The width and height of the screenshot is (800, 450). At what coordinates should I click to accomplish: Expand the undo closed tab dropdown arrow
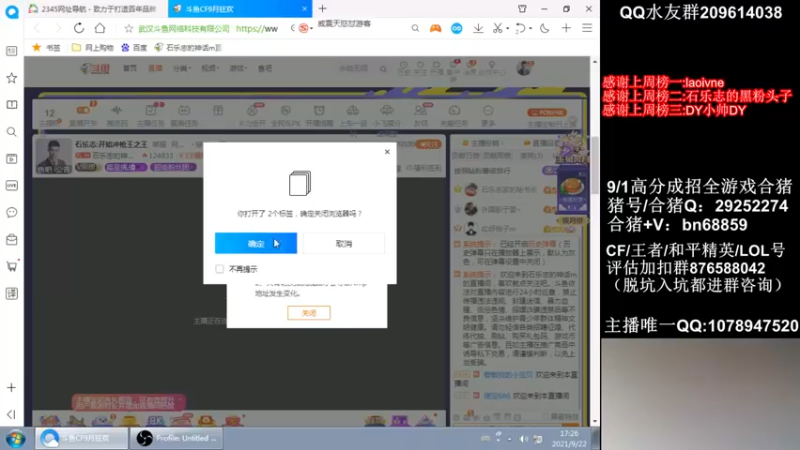pyautogui.click(x=531, y=29)
